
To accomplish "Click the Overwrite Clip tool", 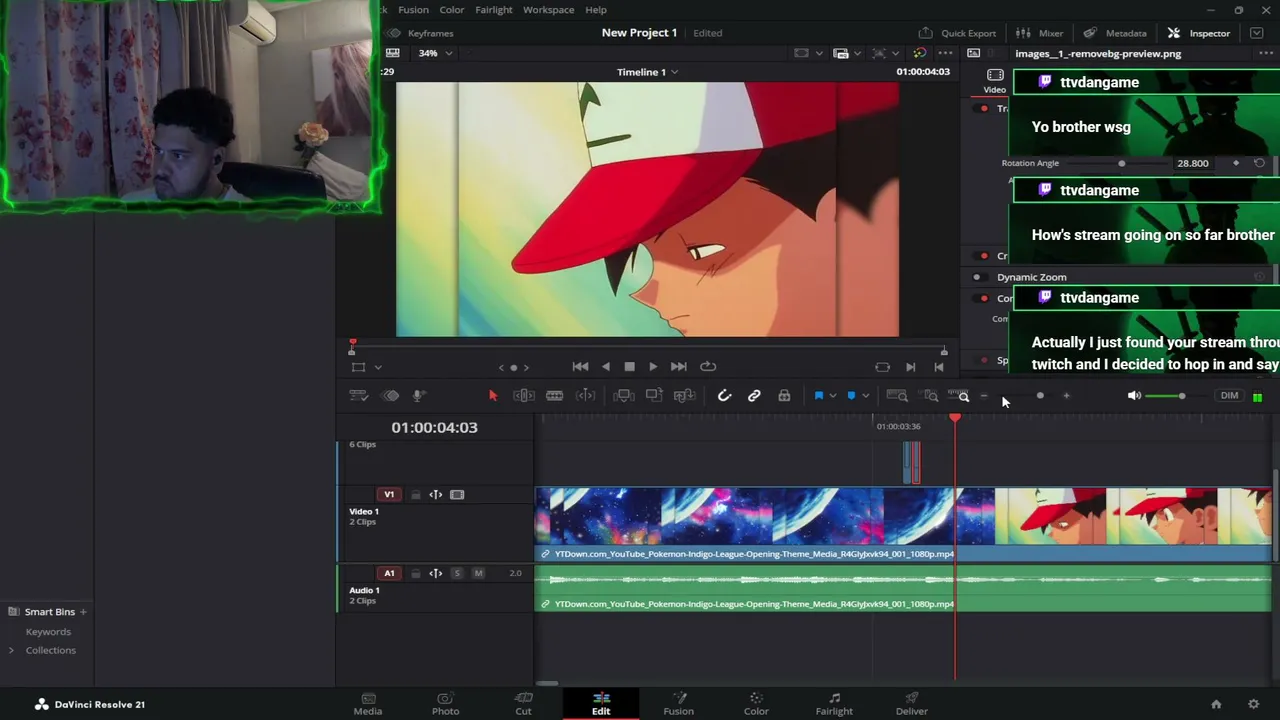I will click(x=654, y=396).
